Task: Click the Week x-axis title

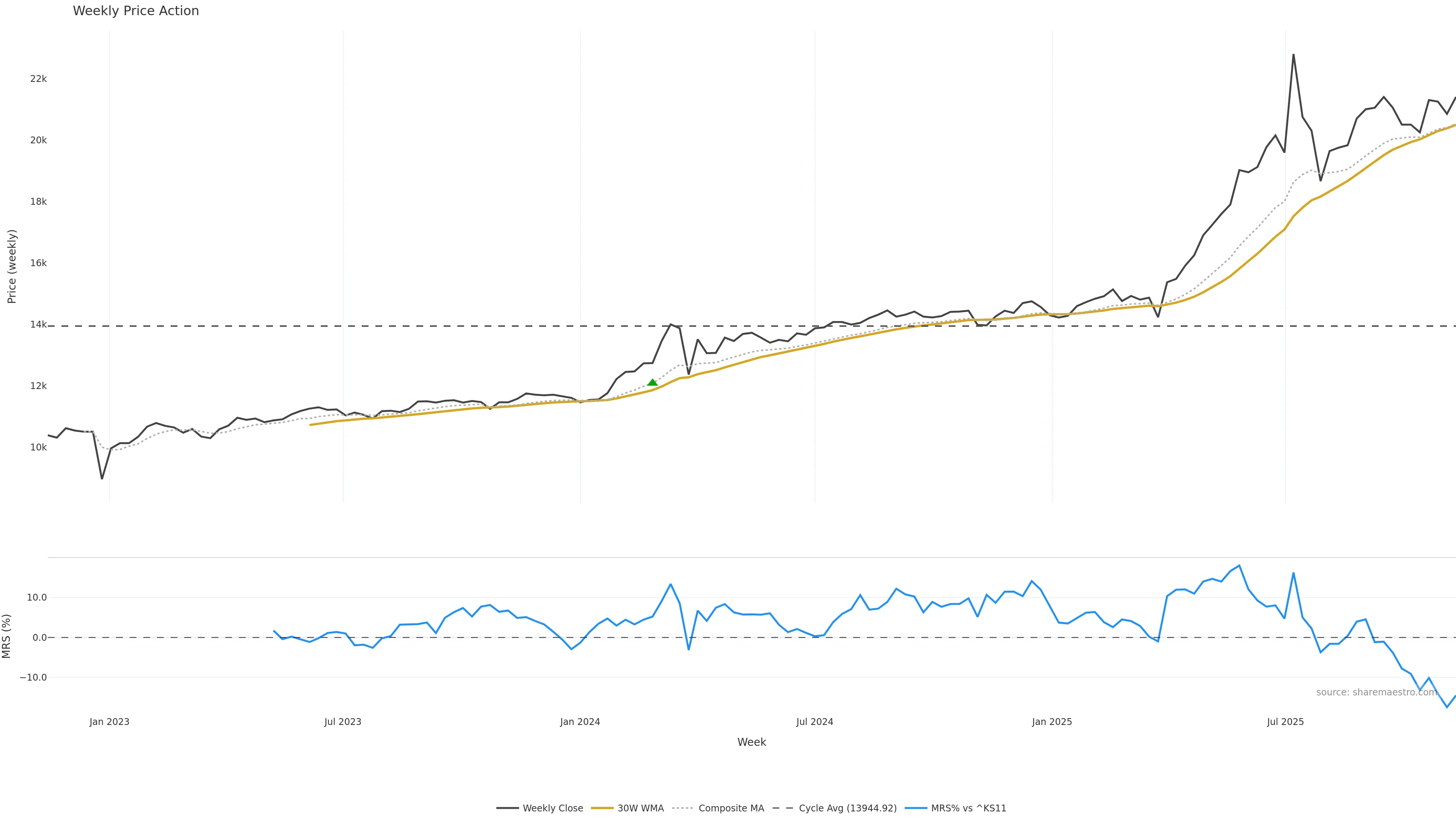Action: [751, 742]
